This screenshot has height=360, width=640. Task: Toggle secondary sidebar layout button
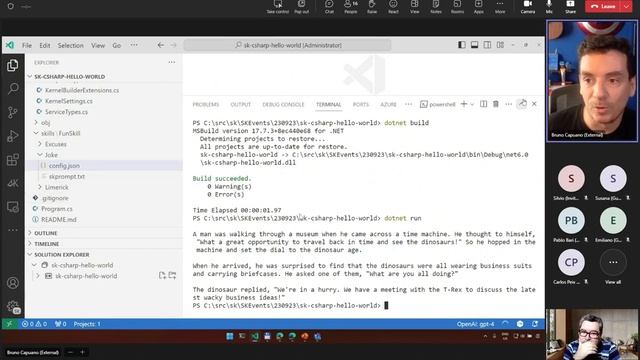(487, 45)
